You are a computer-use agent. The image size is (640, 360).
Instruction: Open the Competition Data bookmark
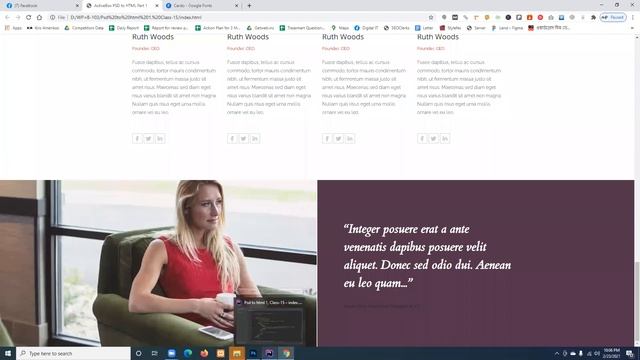click(84, 28)
